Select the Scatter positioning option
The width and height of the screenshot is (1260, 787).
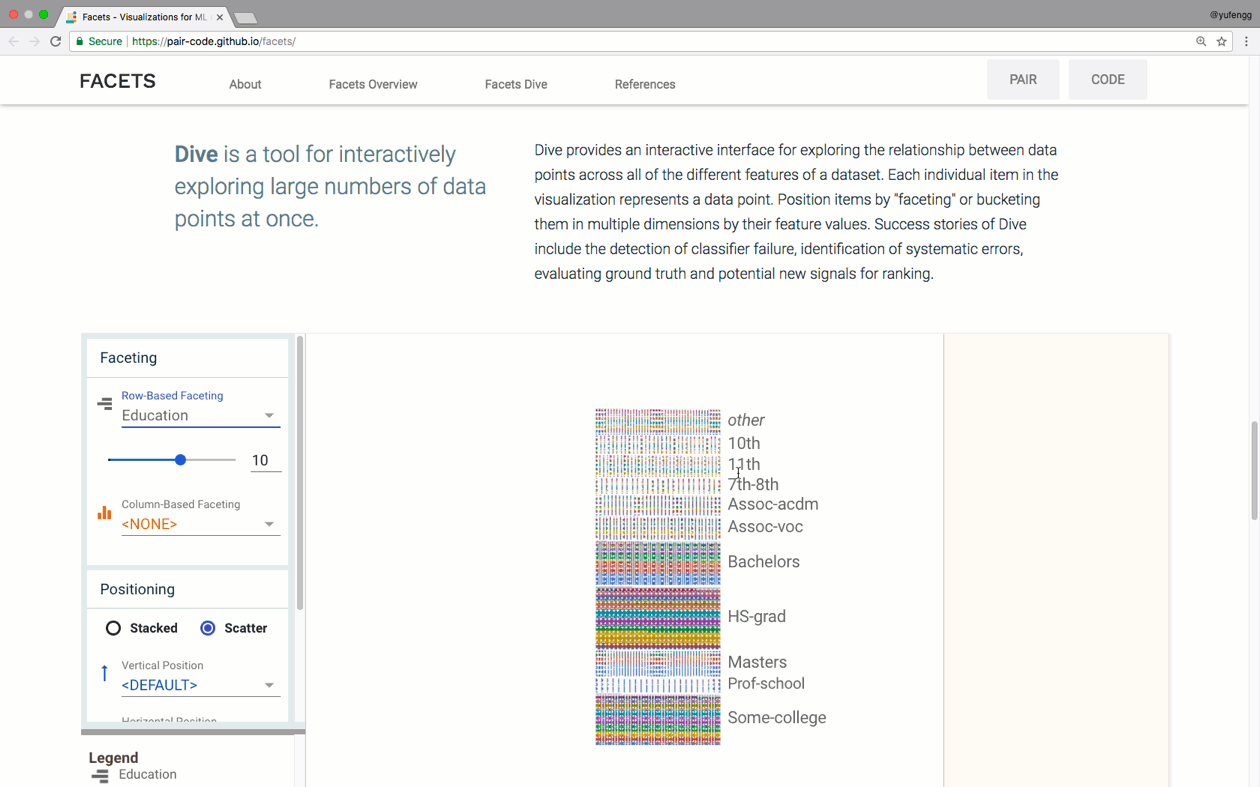[x=207, y=627]
